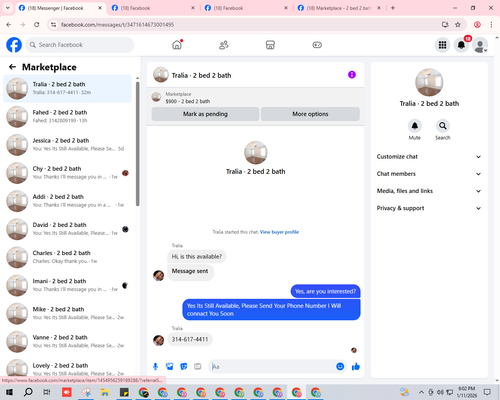Bookmark this page with star icon

458,24
